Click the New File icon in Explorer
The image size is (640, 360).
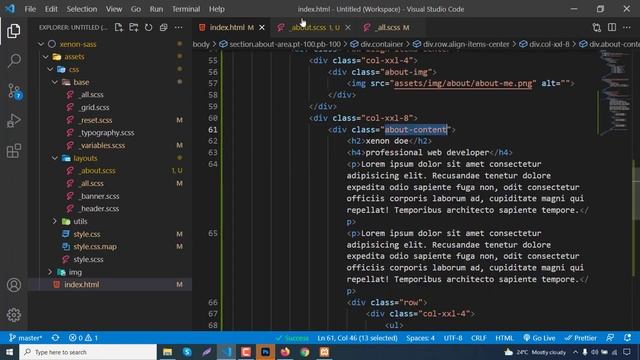(118, 27)
